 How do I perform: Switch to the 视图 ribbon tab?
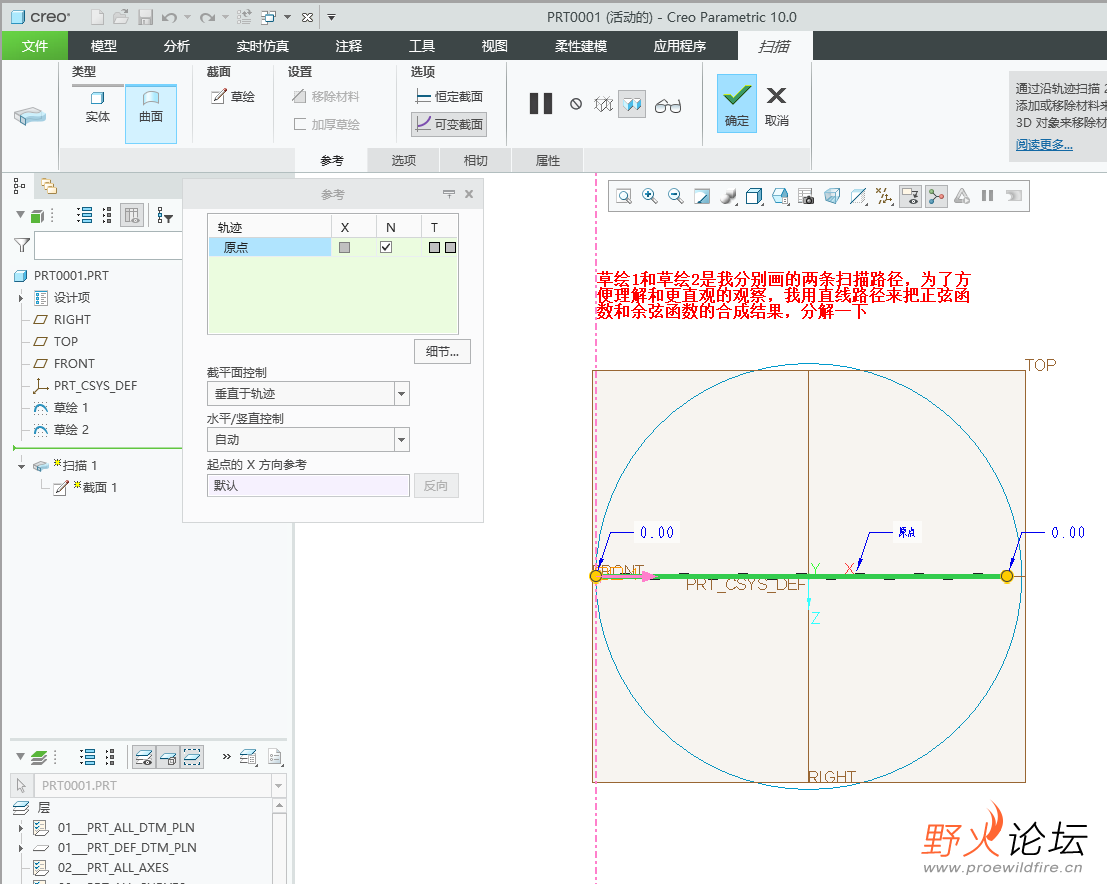click(x=494, y=46)
